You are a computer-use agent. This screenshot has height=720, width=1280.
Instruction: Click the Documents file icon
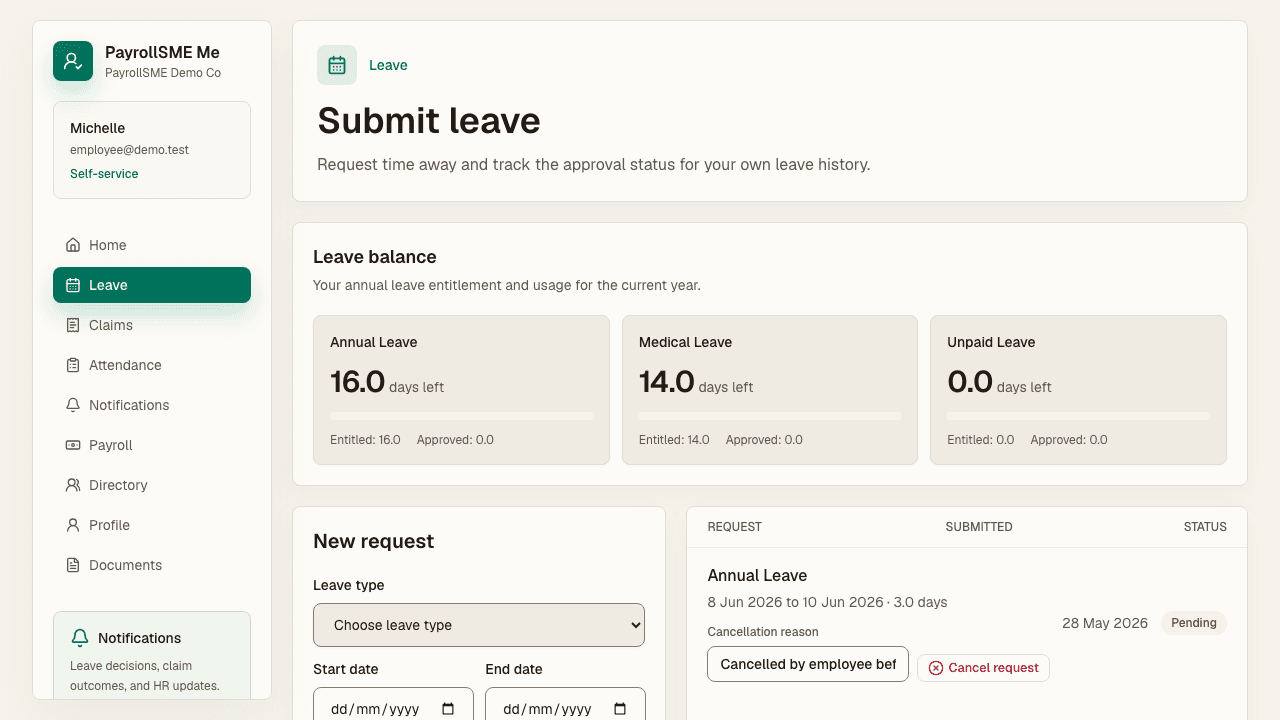click(x=73, y=565)
